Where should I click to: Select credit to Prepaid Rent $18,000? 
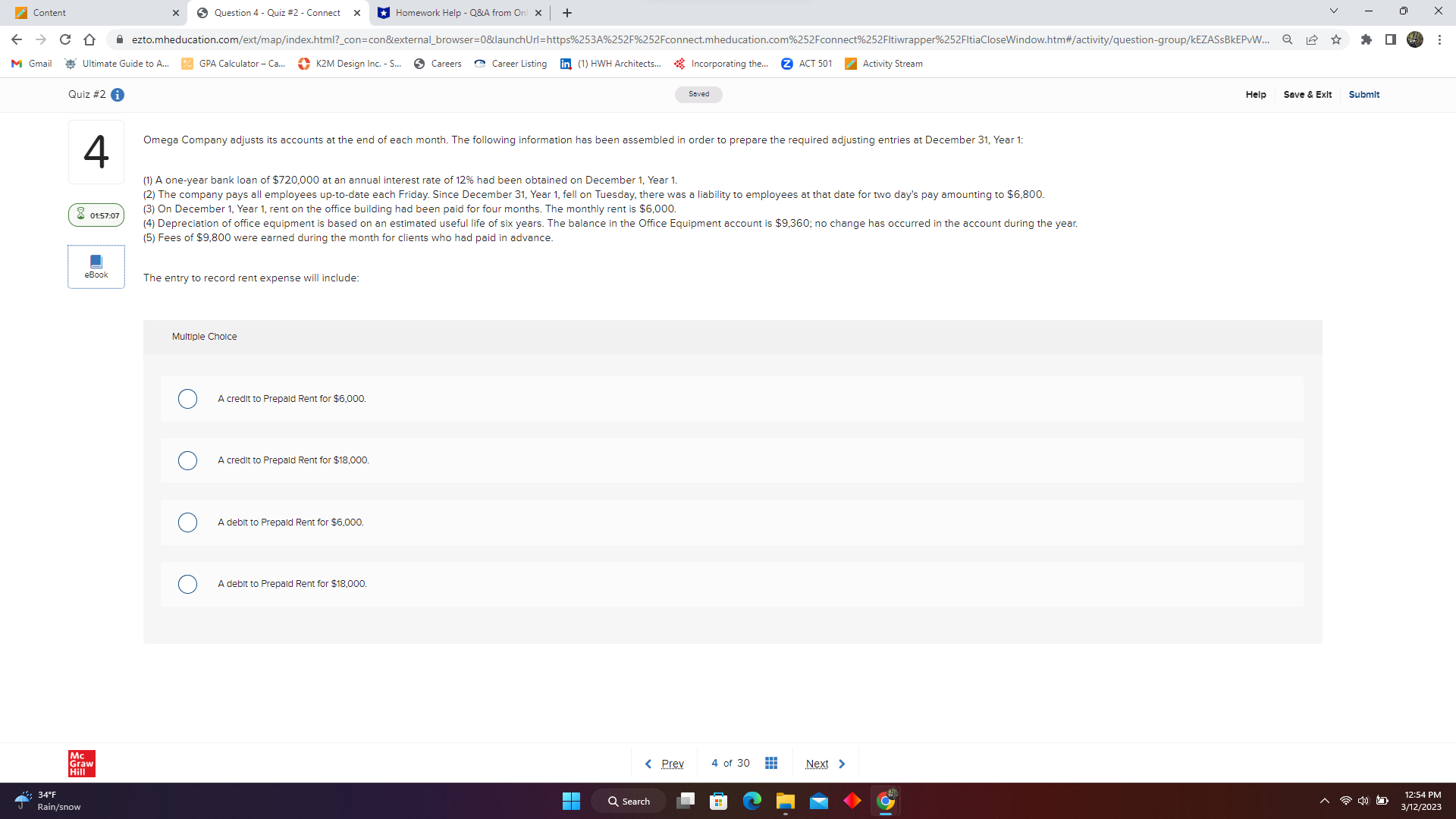pyautogui.click(x=187, y=460)
